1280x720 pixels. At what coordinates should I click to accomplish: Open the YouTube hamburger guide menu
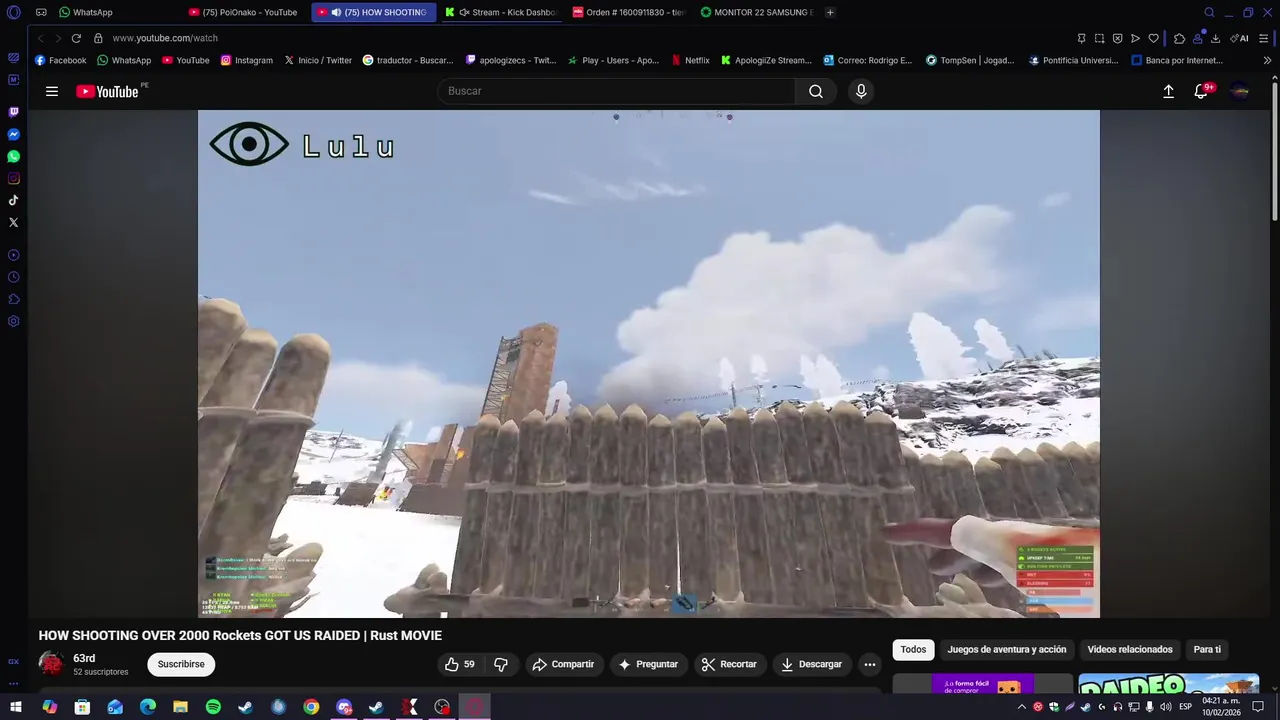pos(52,91)
